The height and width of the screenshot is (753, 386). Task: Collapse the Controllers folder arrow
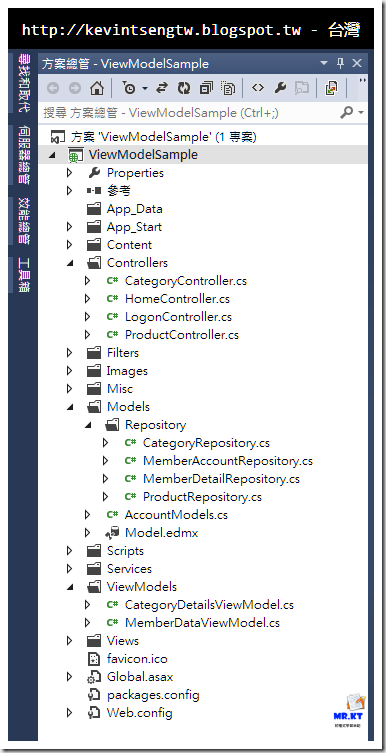coord(70,263)
